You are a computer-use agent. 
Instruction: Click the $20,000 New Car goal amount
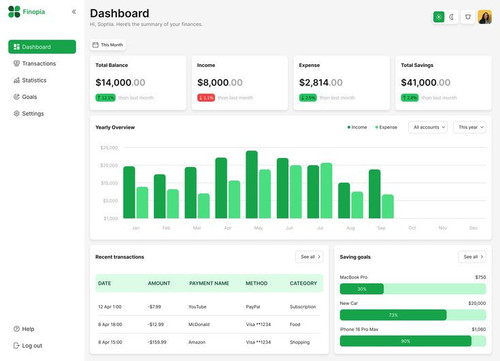point(477,303)
